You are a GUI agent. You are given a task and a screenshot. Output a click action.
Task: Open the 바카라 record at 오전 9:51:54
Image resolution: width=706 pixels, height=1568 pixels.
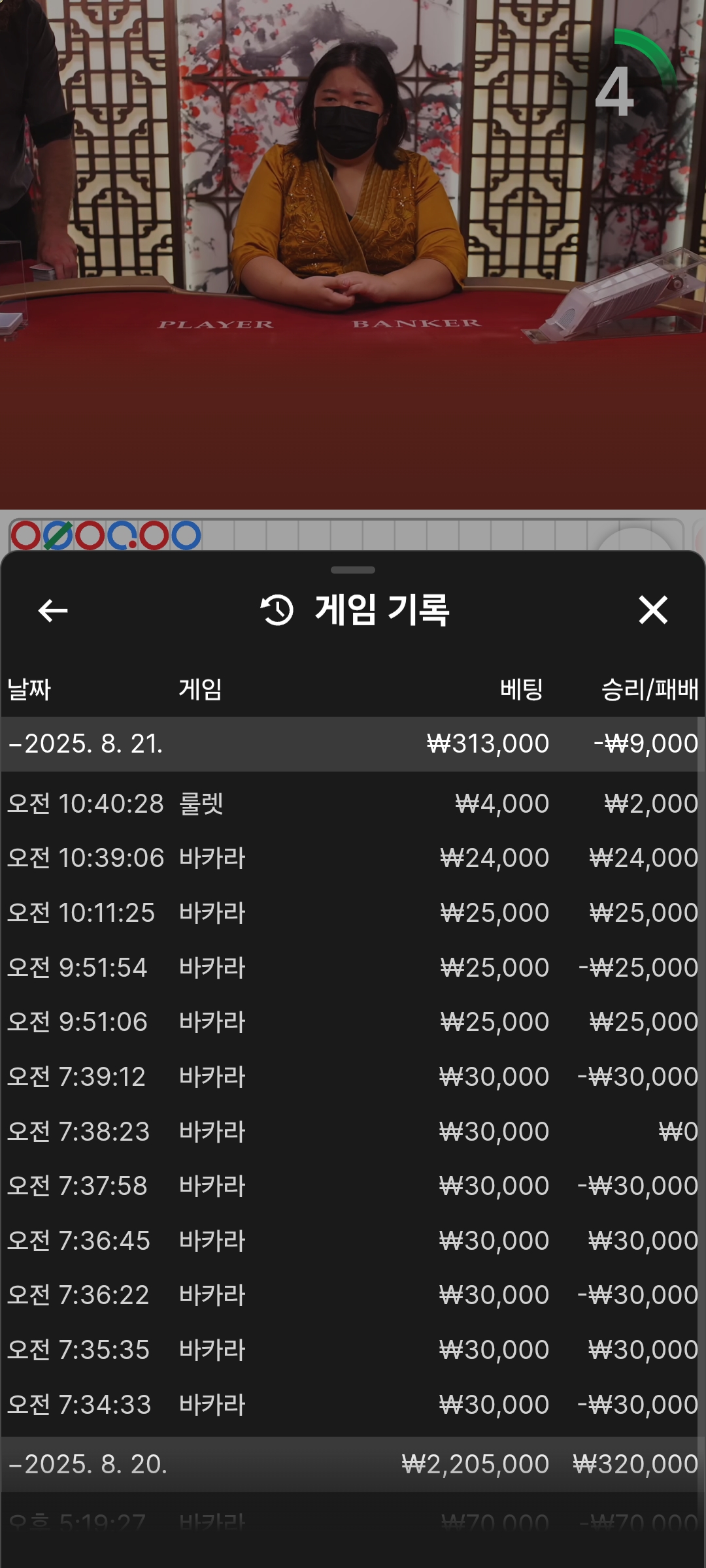point(353,967)
